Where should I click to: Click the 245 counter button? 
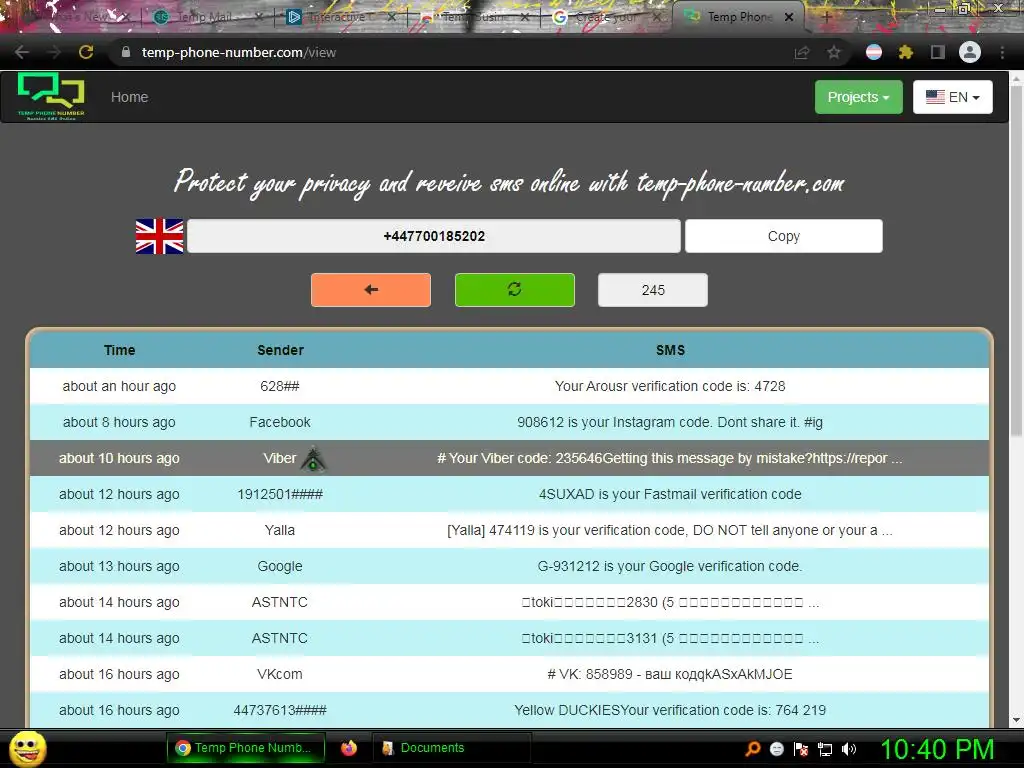[653, 290]
